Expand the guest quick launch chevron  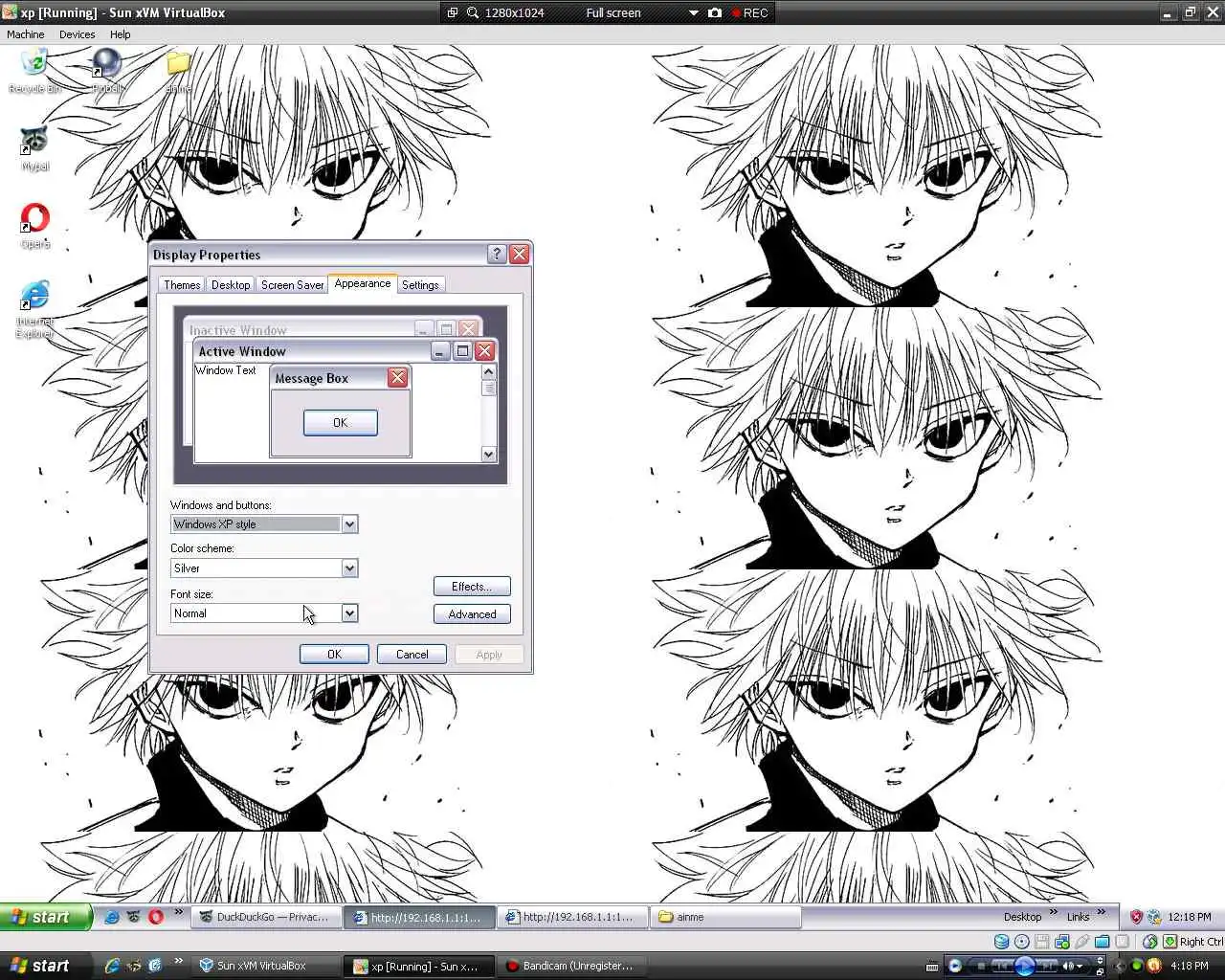(178, 911)
